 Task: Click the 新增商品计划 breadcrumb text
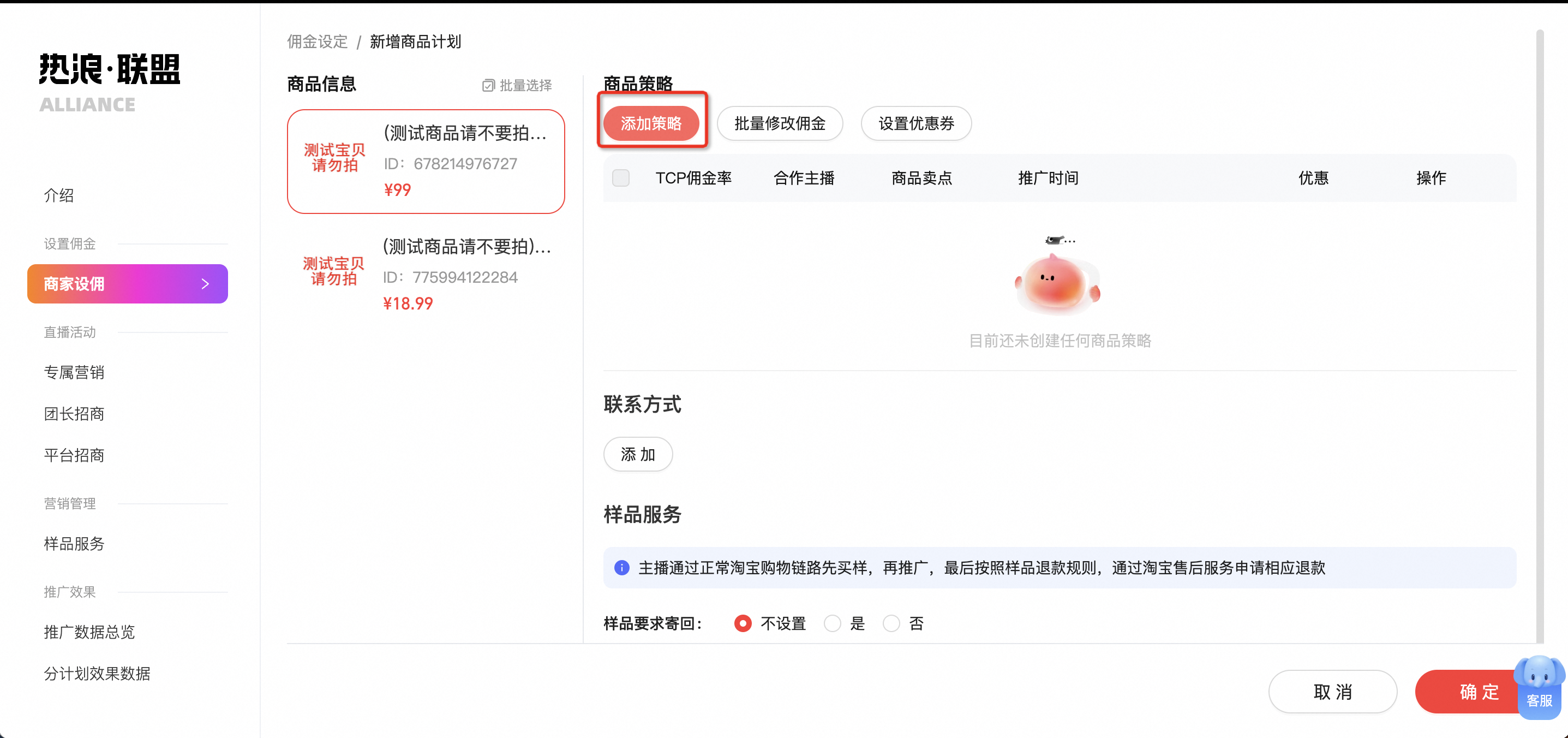416,41
